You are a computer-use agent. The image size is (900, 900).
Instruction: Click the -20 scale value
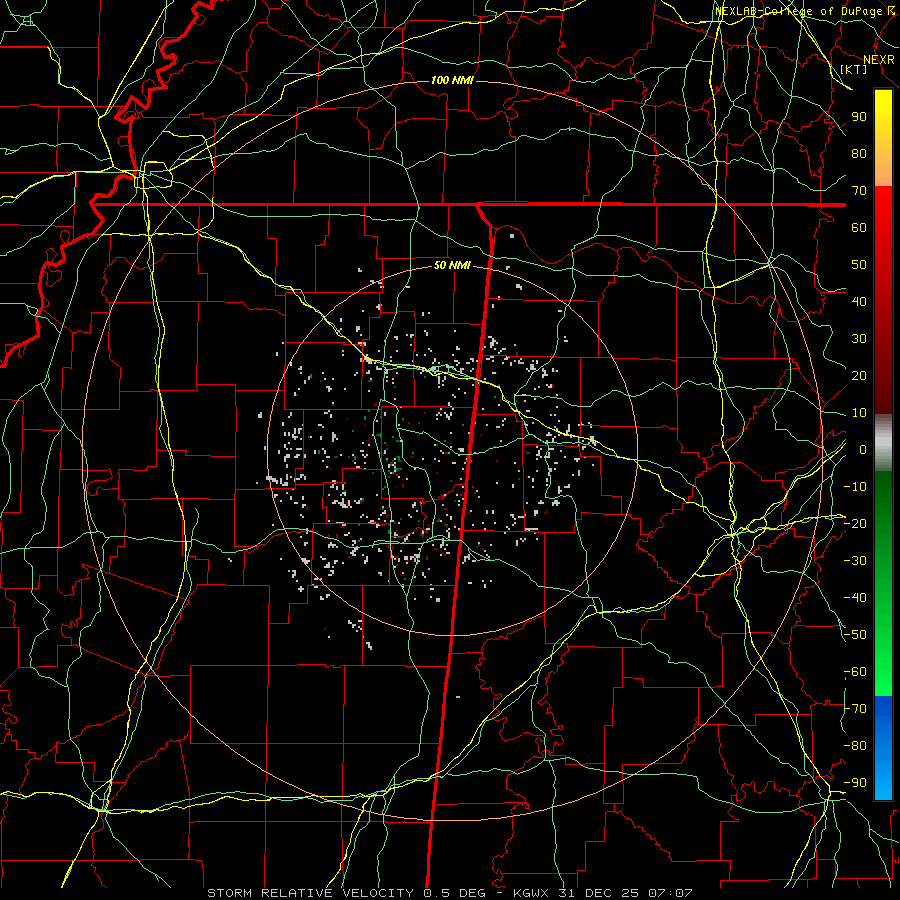pyautogui.click(x=855, y=523)
